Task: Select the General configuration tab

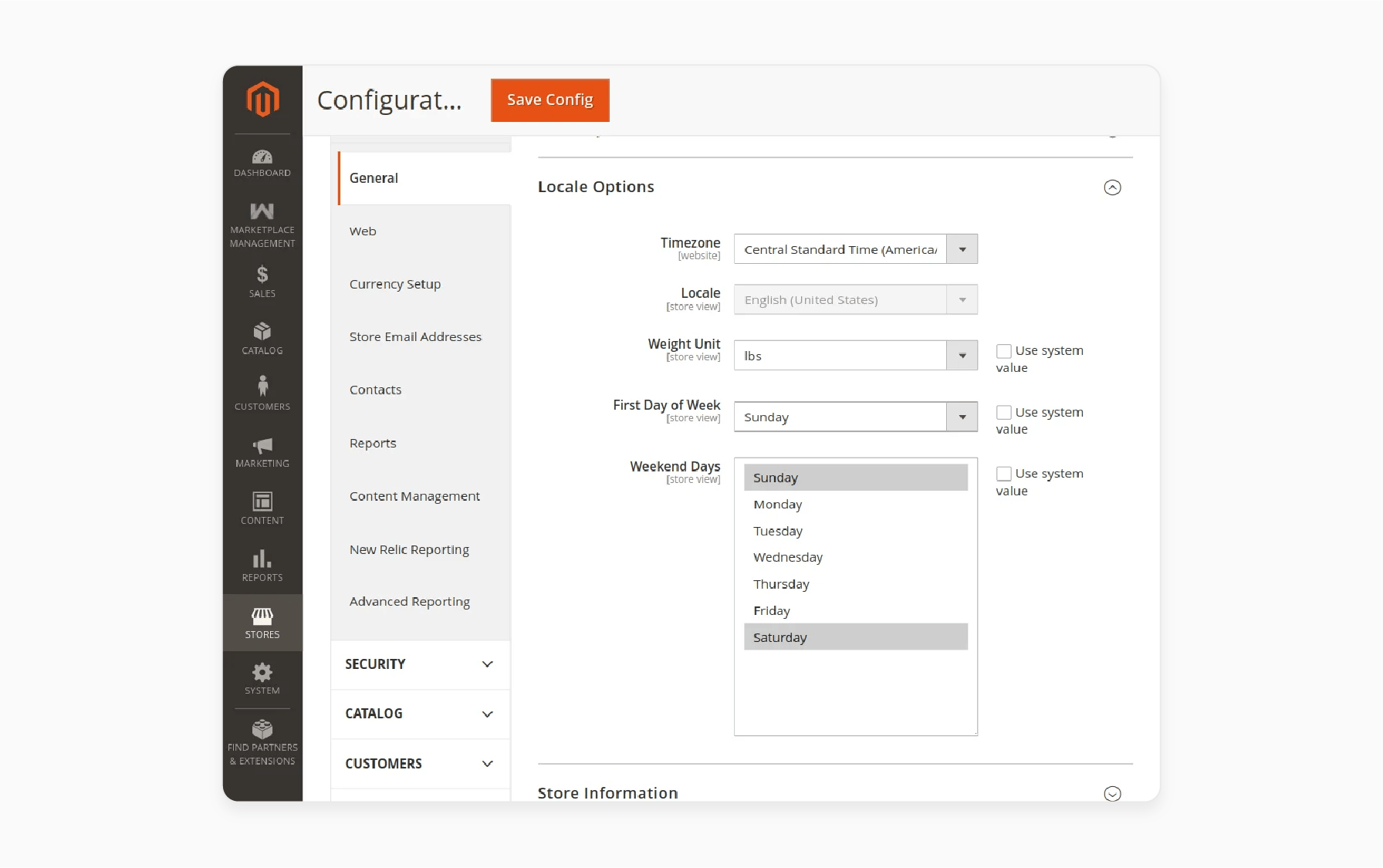Action: (x=424, y=178)
